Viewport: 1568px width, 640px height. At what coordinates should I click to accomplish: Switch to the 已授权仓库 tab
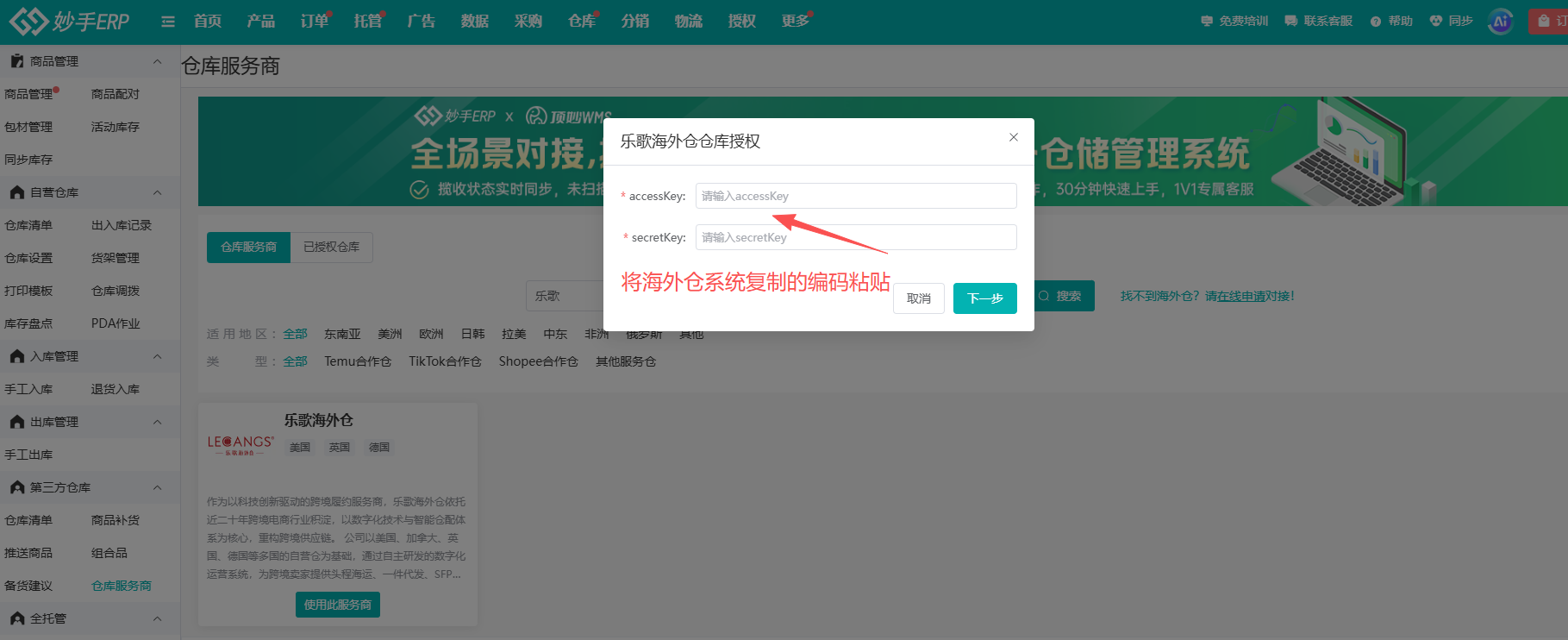point(332,248)
